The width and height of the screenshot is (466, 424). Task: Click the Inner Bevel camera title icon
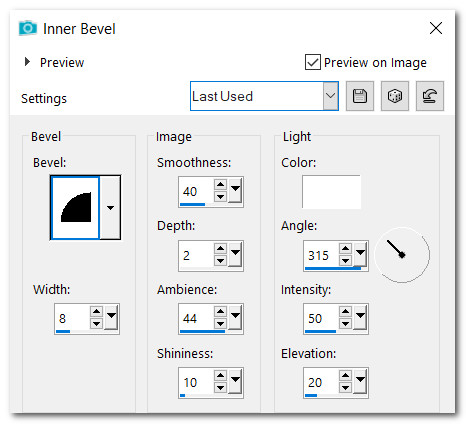click(x=28, y=28)
